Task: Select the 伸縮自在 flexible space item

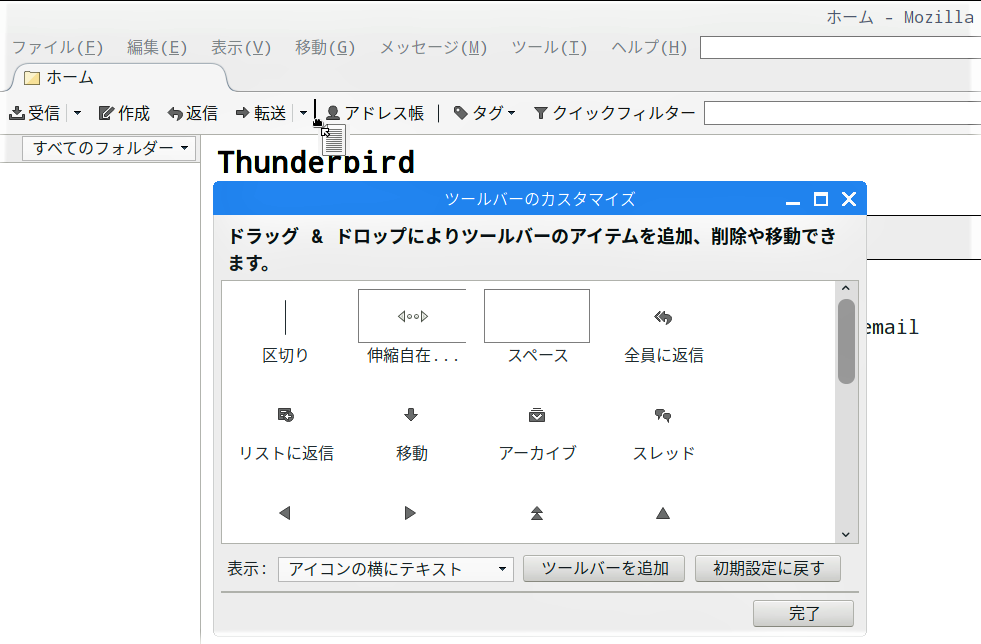Action: point(412,327)
